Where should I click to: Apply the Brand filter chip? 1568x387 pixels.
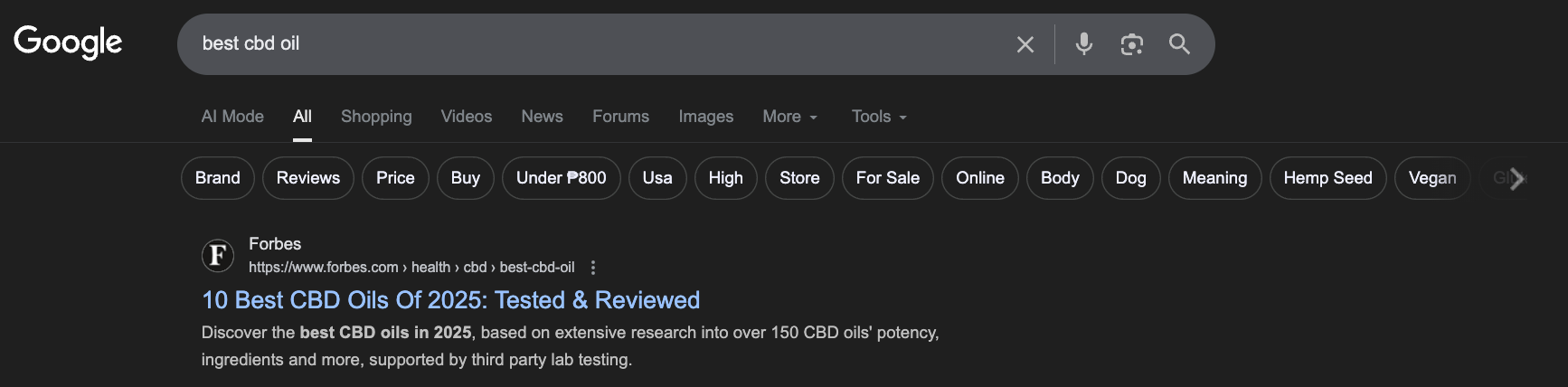point(218,178)
